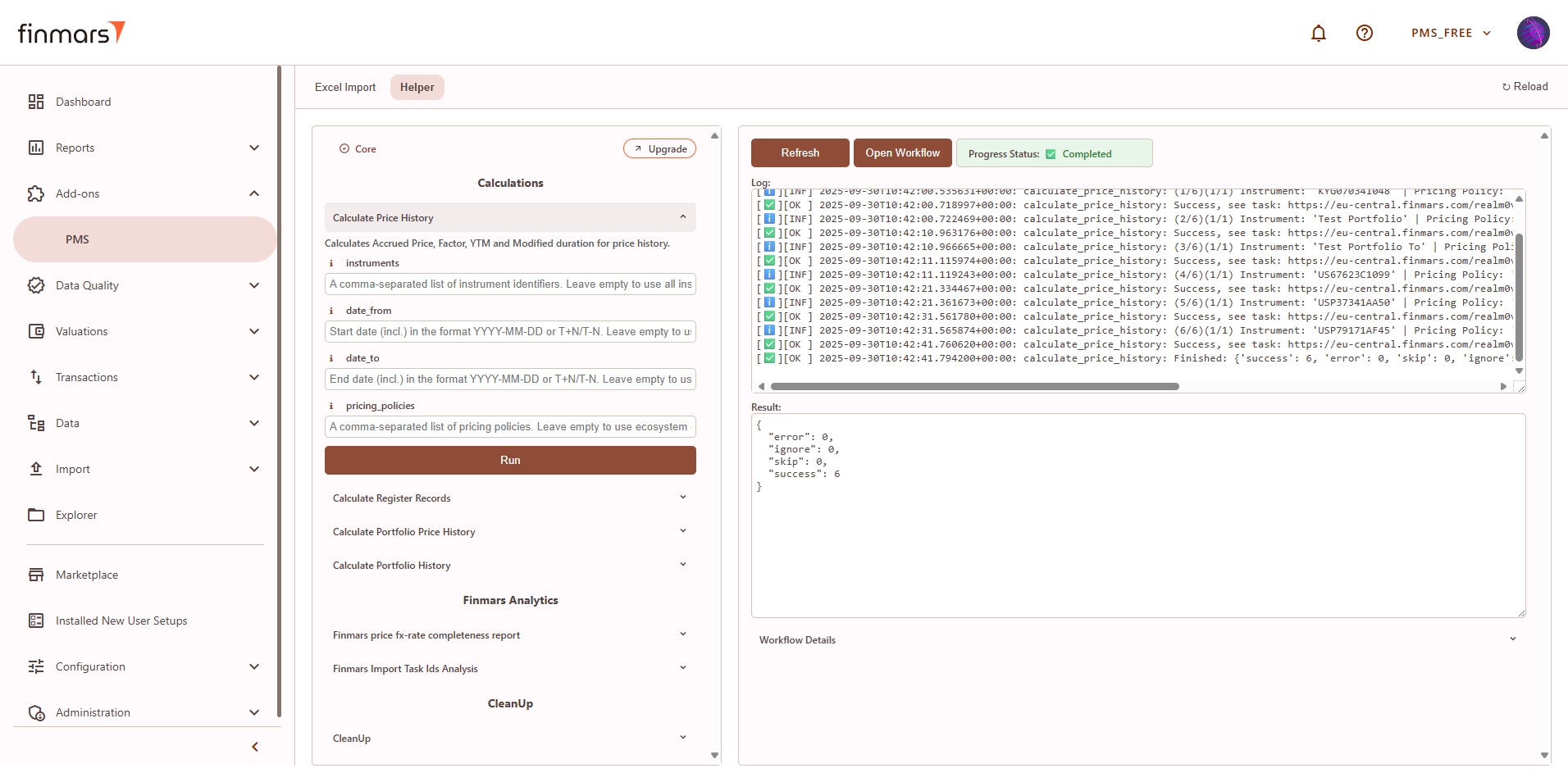Click the instruments field info icon
Viewport: 1568px width, 782px height.
331,263
